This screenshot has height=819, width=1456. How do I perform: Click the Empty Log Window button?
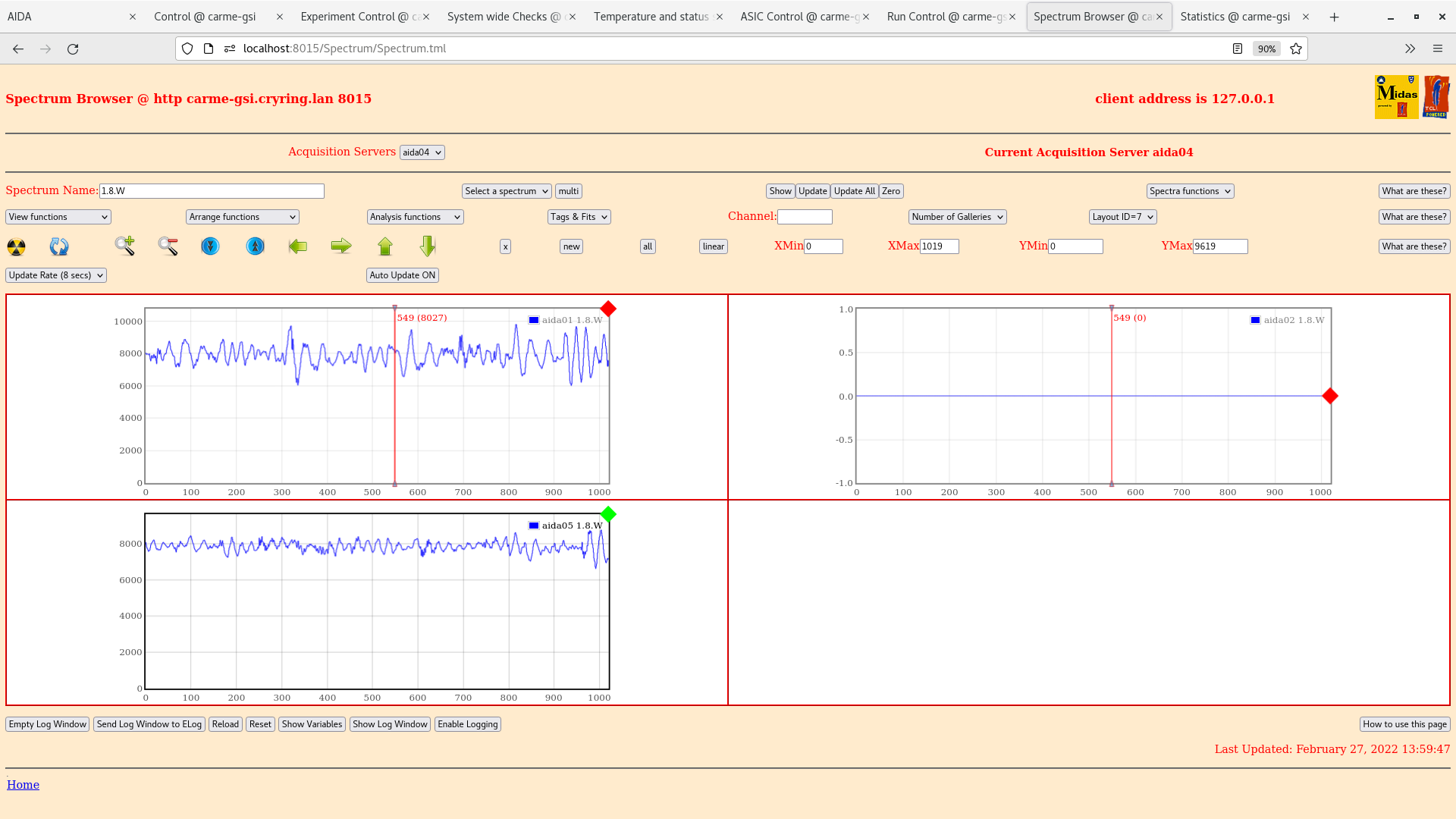48,724
